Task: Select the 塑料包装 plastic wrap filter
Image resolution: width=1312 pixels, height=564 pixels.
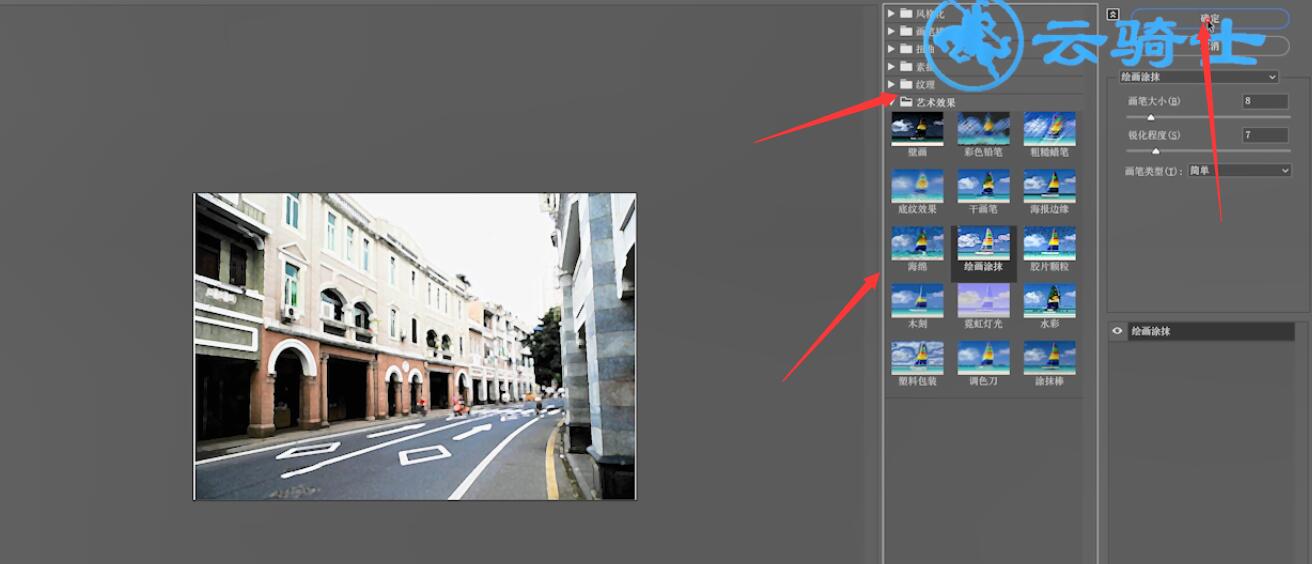Action: [x=917, y=357]
